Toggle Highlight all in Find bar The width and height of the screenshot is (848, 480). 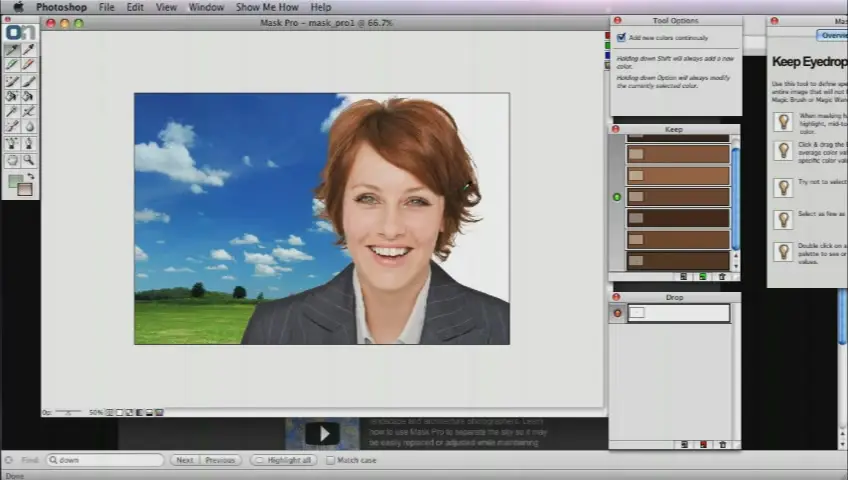284,460
